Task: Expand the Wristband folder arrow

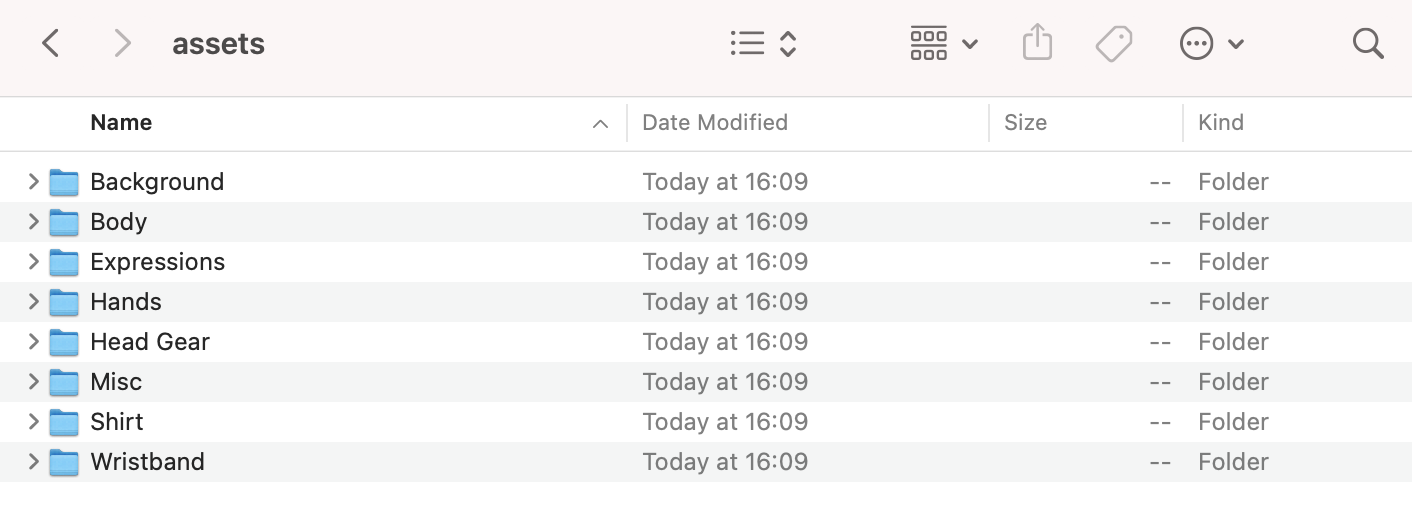Action: [33, 461]
